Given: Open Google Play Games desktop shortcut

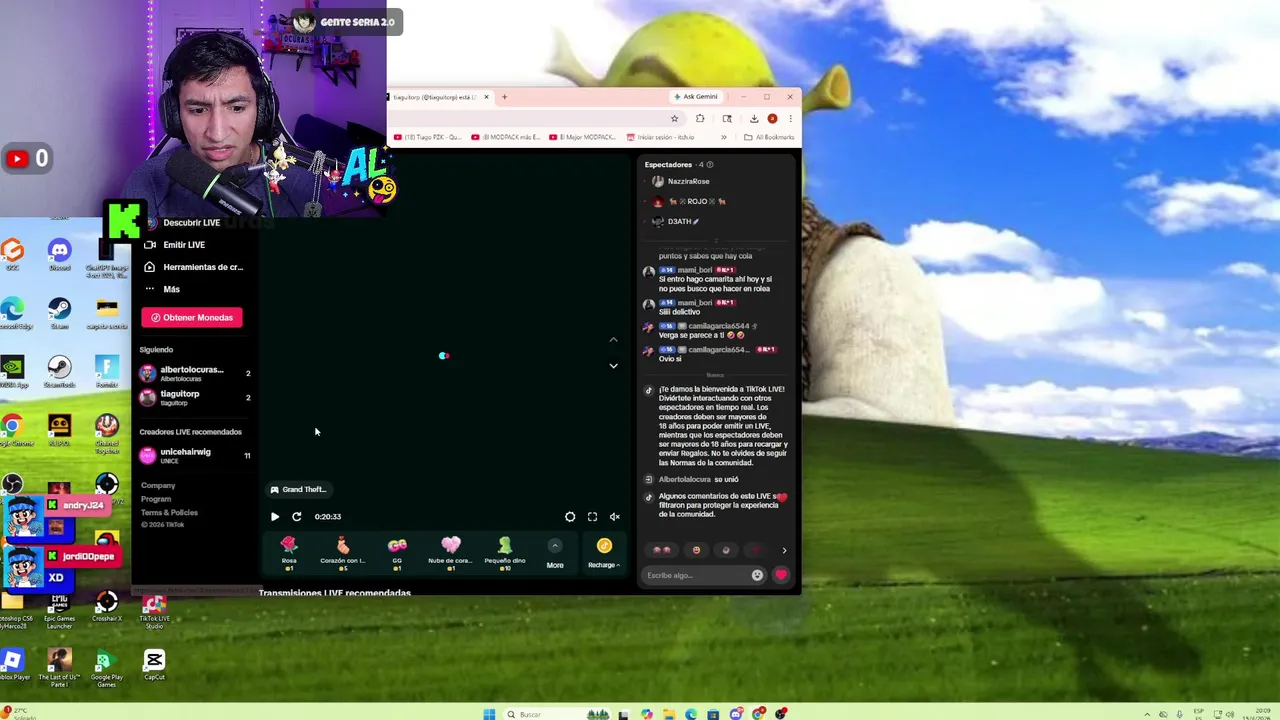Looking at the screenshot, I should coord(106,667).
